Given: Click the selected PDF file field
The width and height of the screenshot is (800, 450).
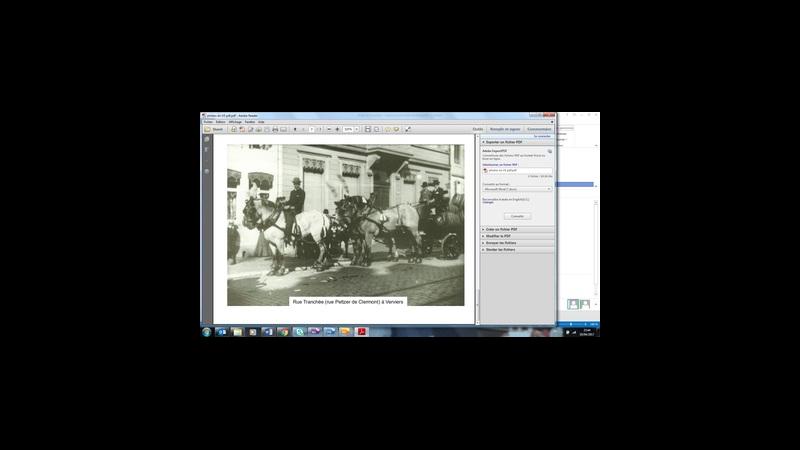Looking at the screenshot, I should click(517, 170).
